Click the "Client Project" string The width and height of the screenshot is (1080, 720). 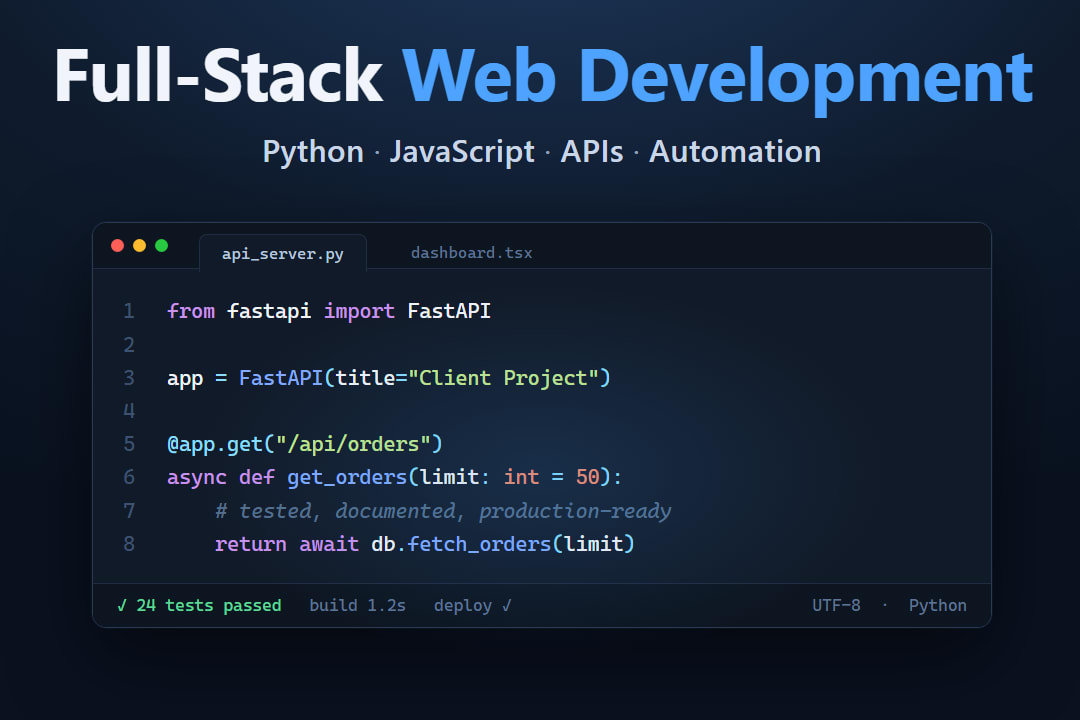(503, 378)
